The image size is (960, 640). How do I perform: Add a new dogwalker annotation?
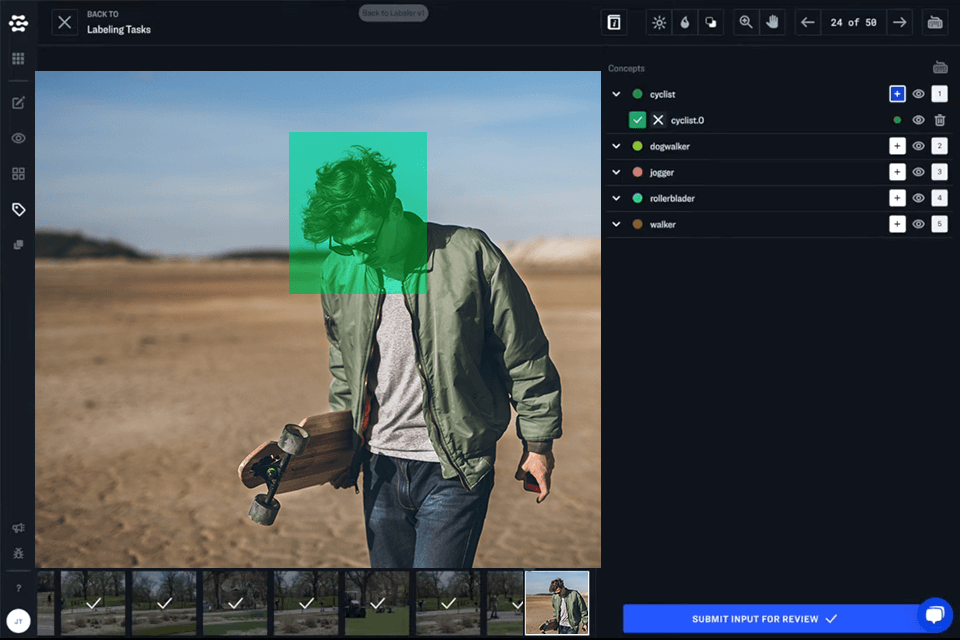pos(897,146)
